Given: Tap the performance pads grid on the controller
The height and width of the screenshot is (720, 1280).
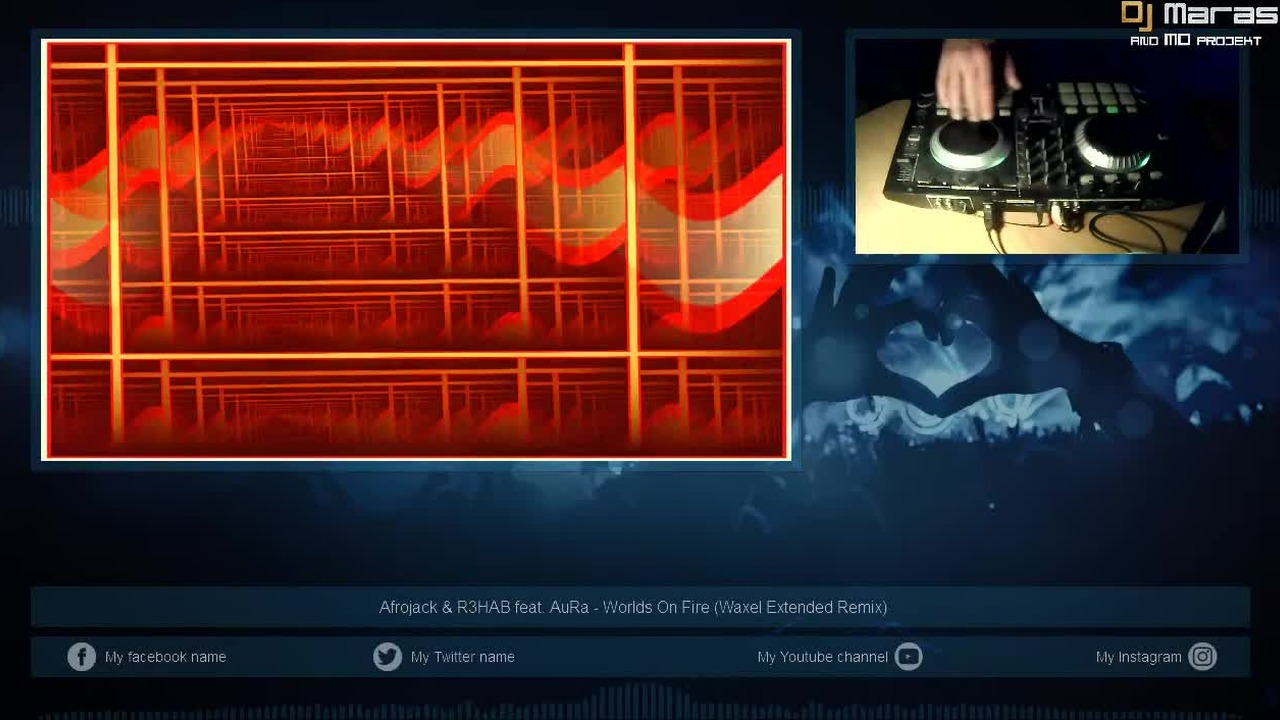Looking at the screenshot, I should [x=1095, y=96].
